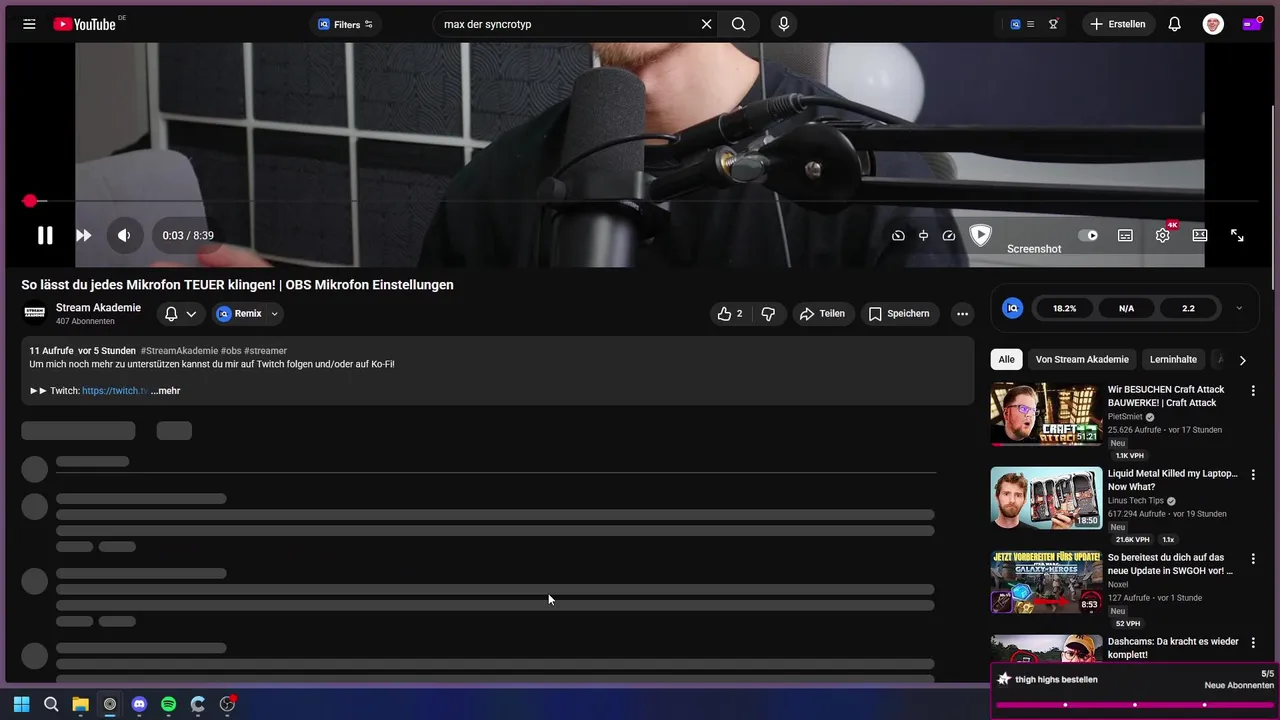Click the Erstellen create button
The image size is (1280, 720).
tap(1118, 24)
